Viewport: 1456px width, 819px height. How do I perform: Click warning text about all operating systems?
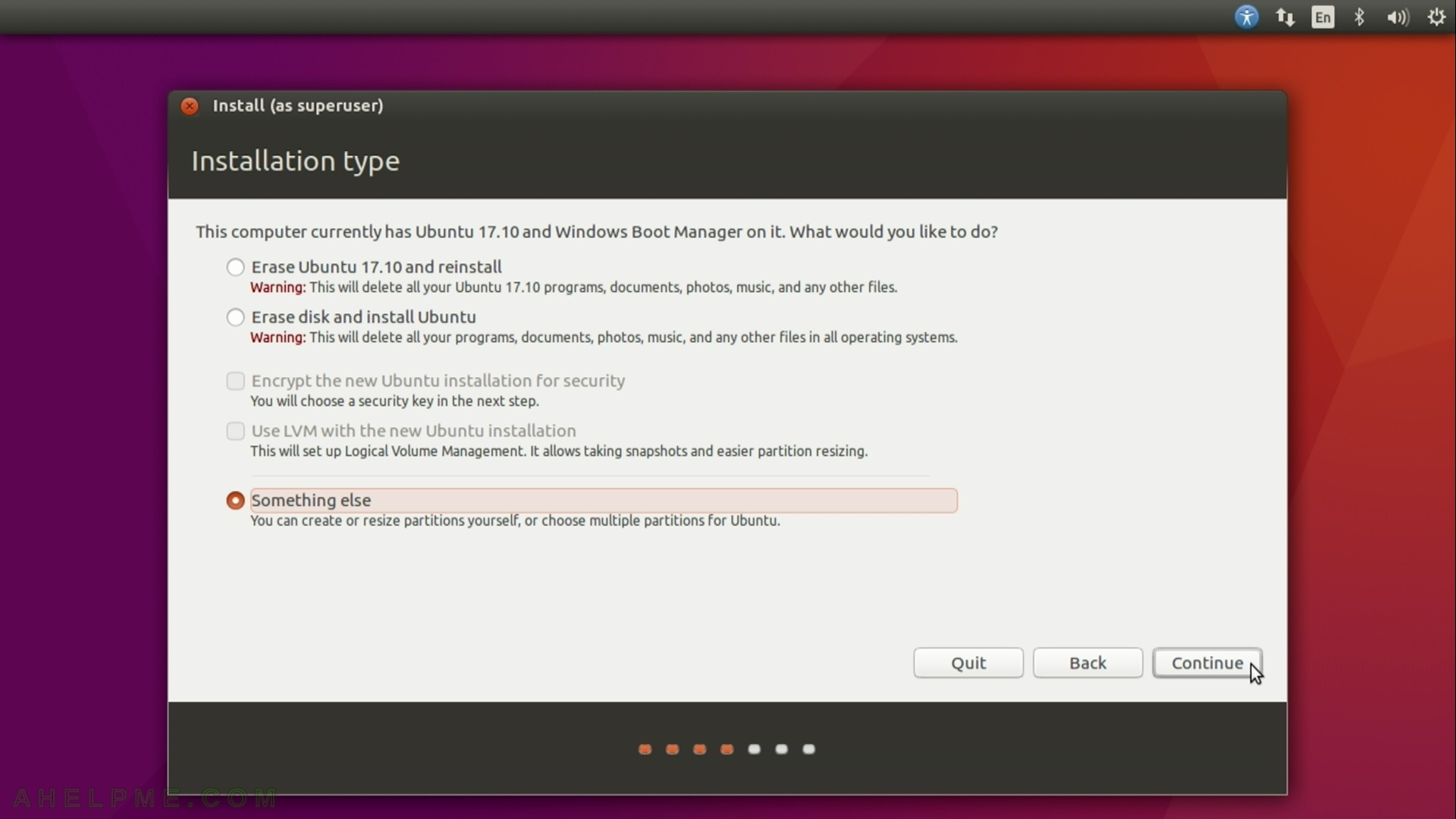click(x=604, y=337)
